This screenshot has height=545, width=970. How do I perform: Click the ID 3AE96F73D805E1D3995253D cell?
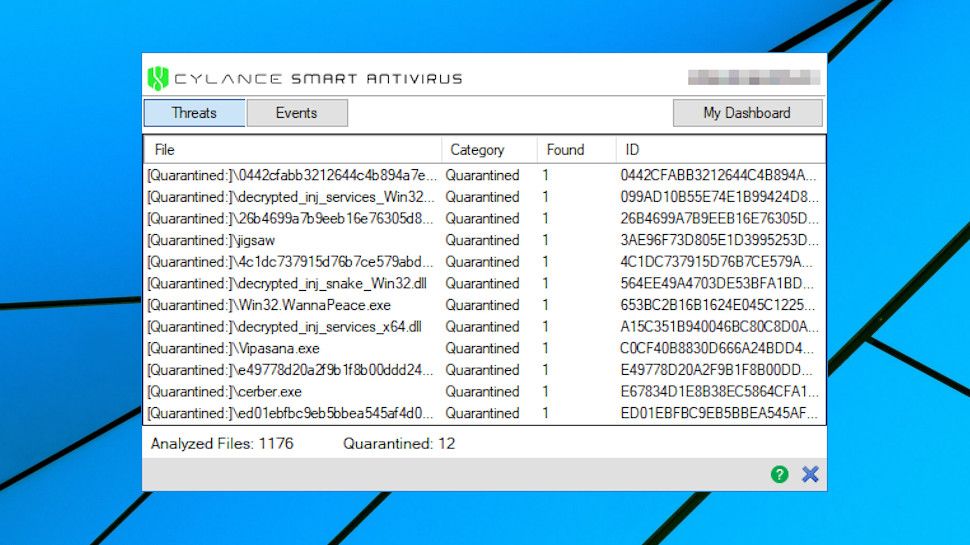[719, 241]
